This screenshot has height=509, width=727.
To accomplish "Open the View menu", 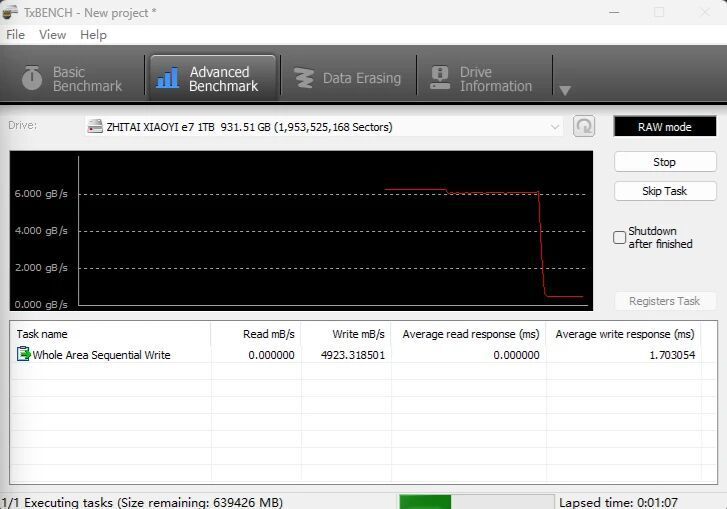I will click(52, 35).
